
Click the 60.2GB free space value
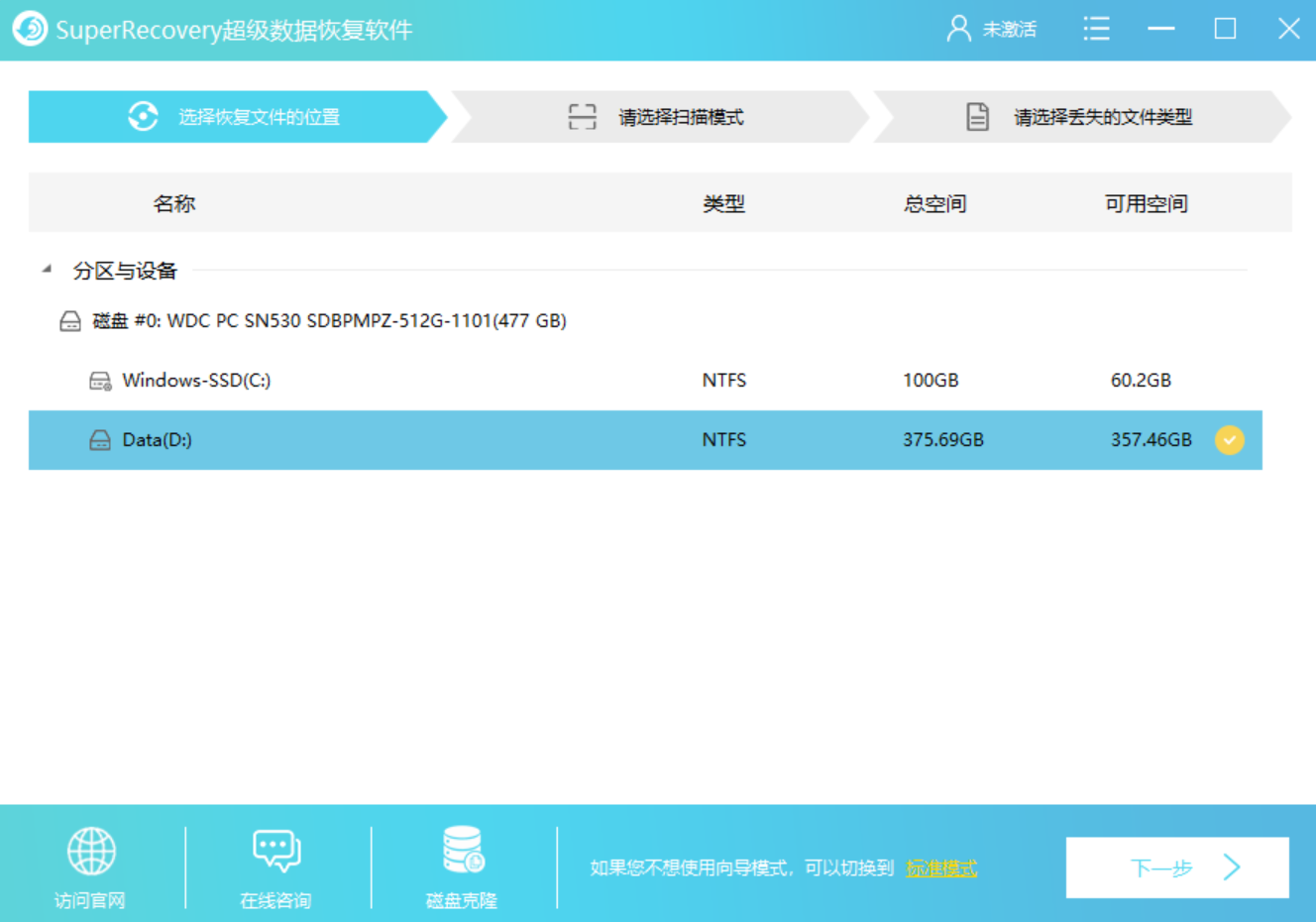(1141, 381)
